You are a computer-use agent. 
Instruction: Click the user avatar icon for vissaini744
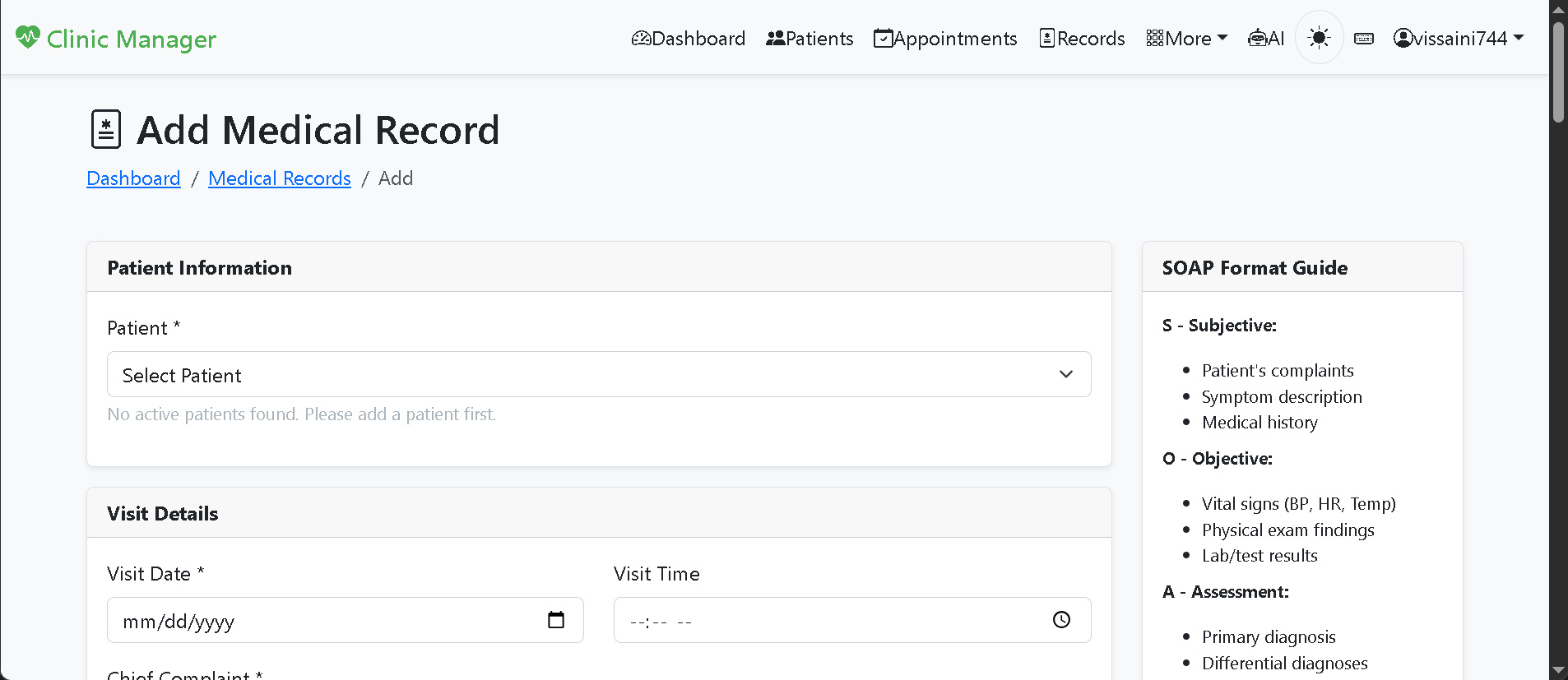[x=1403, y=39]
